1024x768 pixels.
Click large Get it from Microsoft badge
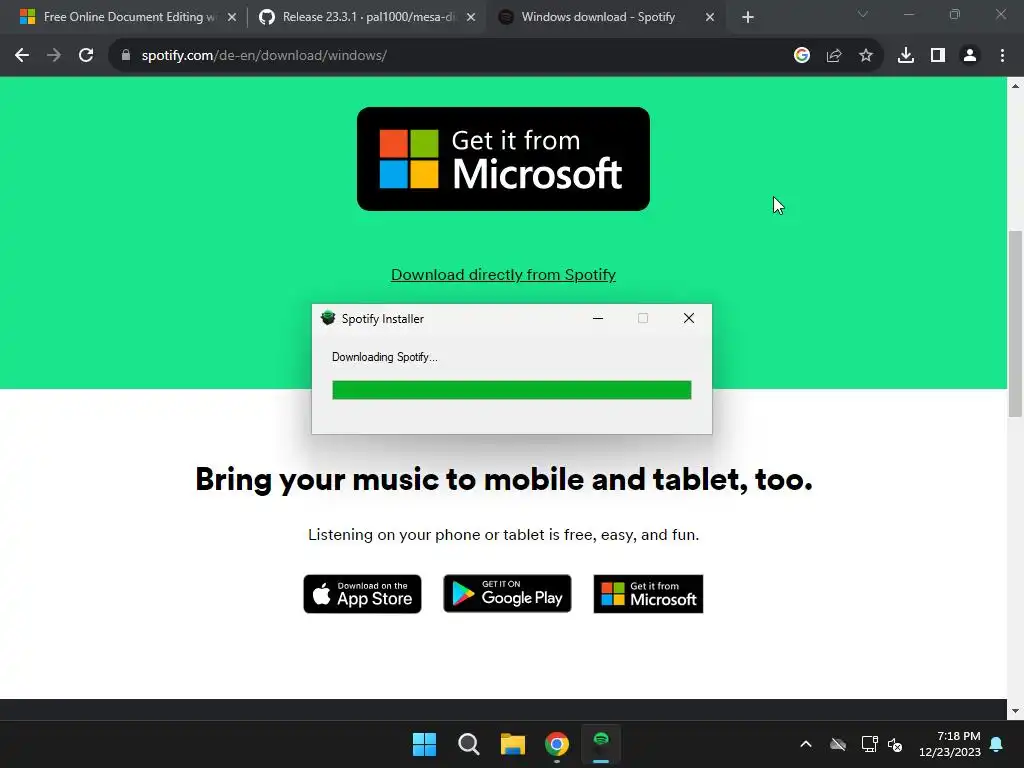coord(503,159)
